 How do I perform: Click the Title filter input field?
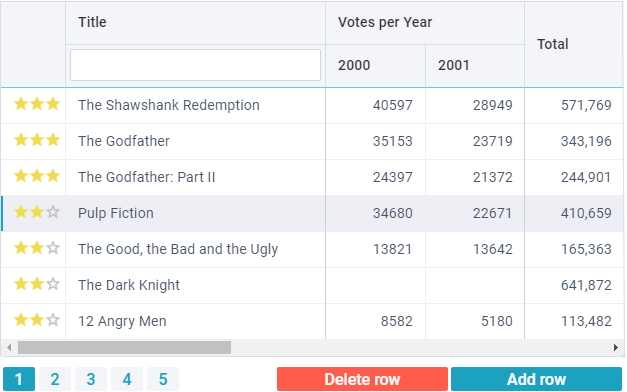click(195, 65)
